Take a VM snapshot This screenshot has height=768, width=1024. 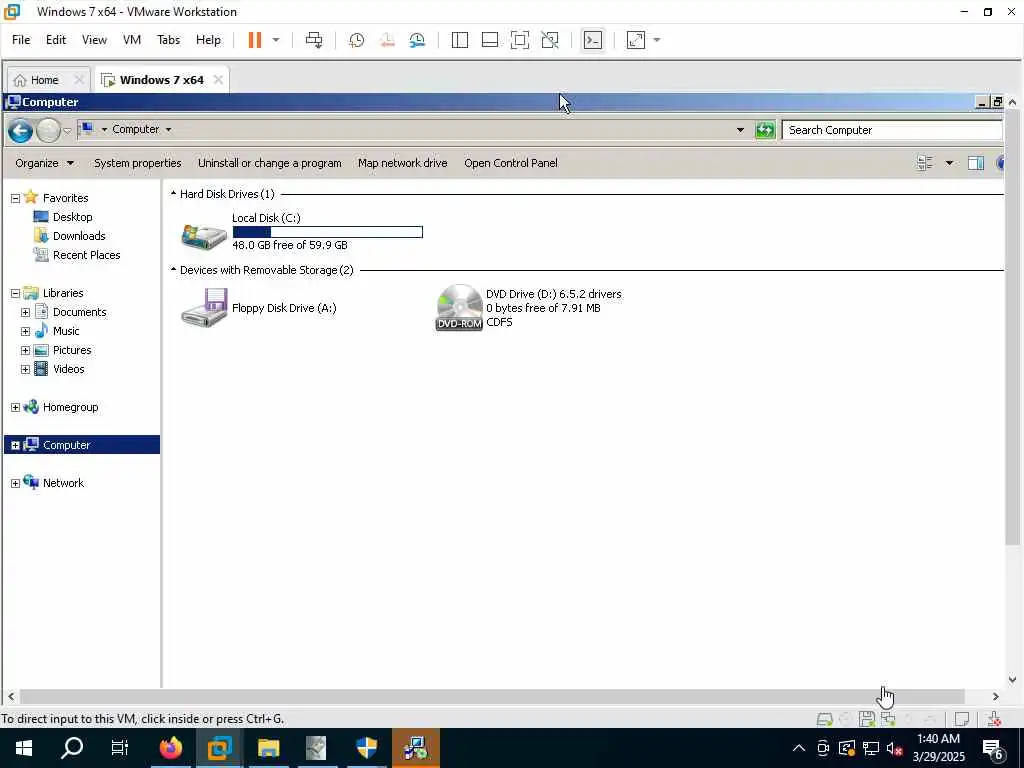(357, 40)
